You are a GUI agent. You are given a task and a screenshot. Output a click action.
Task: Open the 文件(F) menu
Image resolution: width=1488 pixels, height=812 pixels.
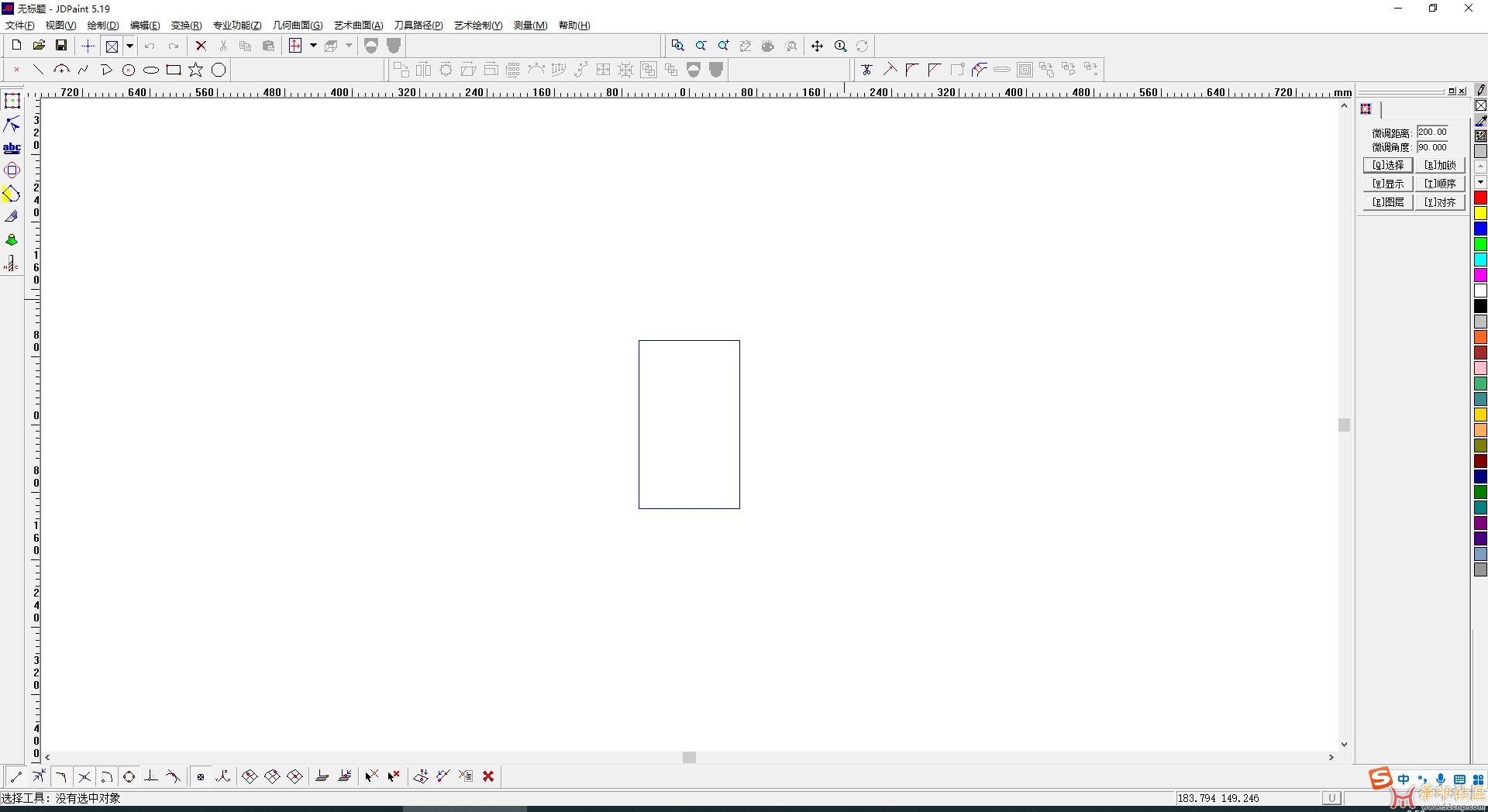[20, 26]
